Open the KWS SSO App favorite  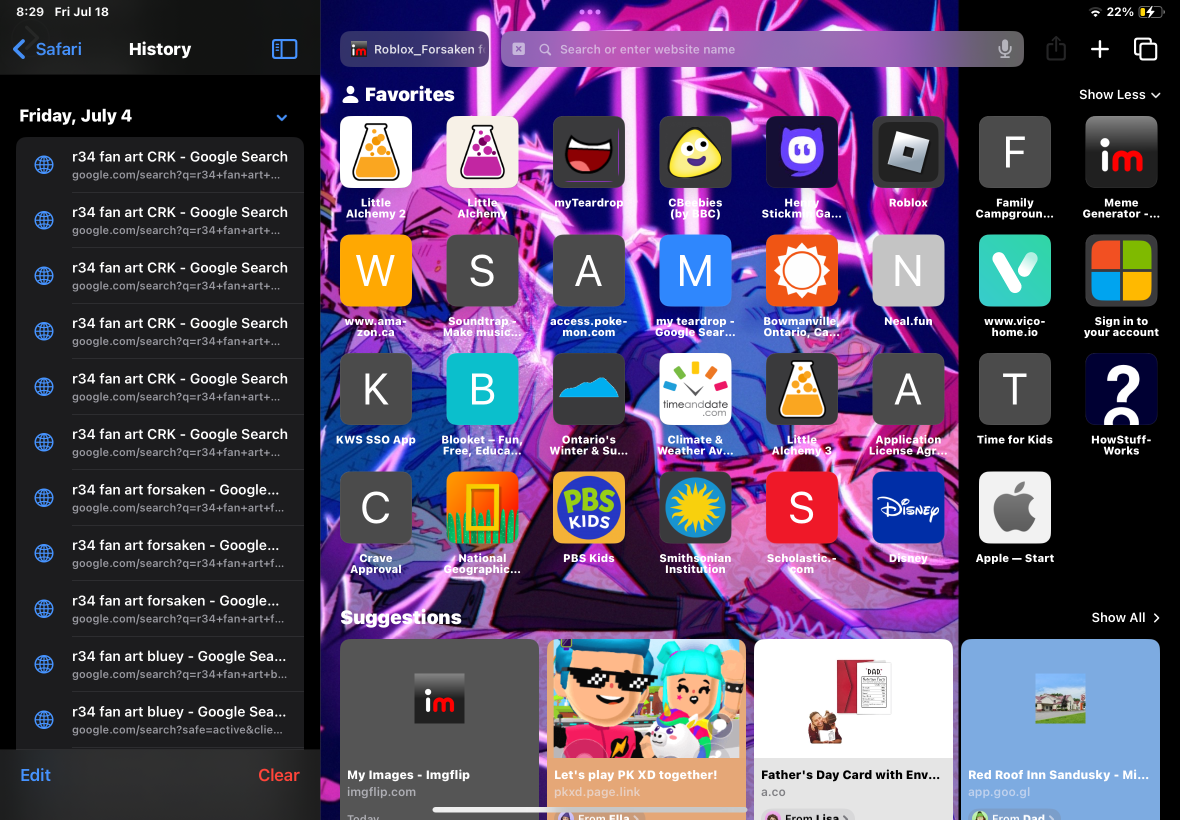point(376,389)
